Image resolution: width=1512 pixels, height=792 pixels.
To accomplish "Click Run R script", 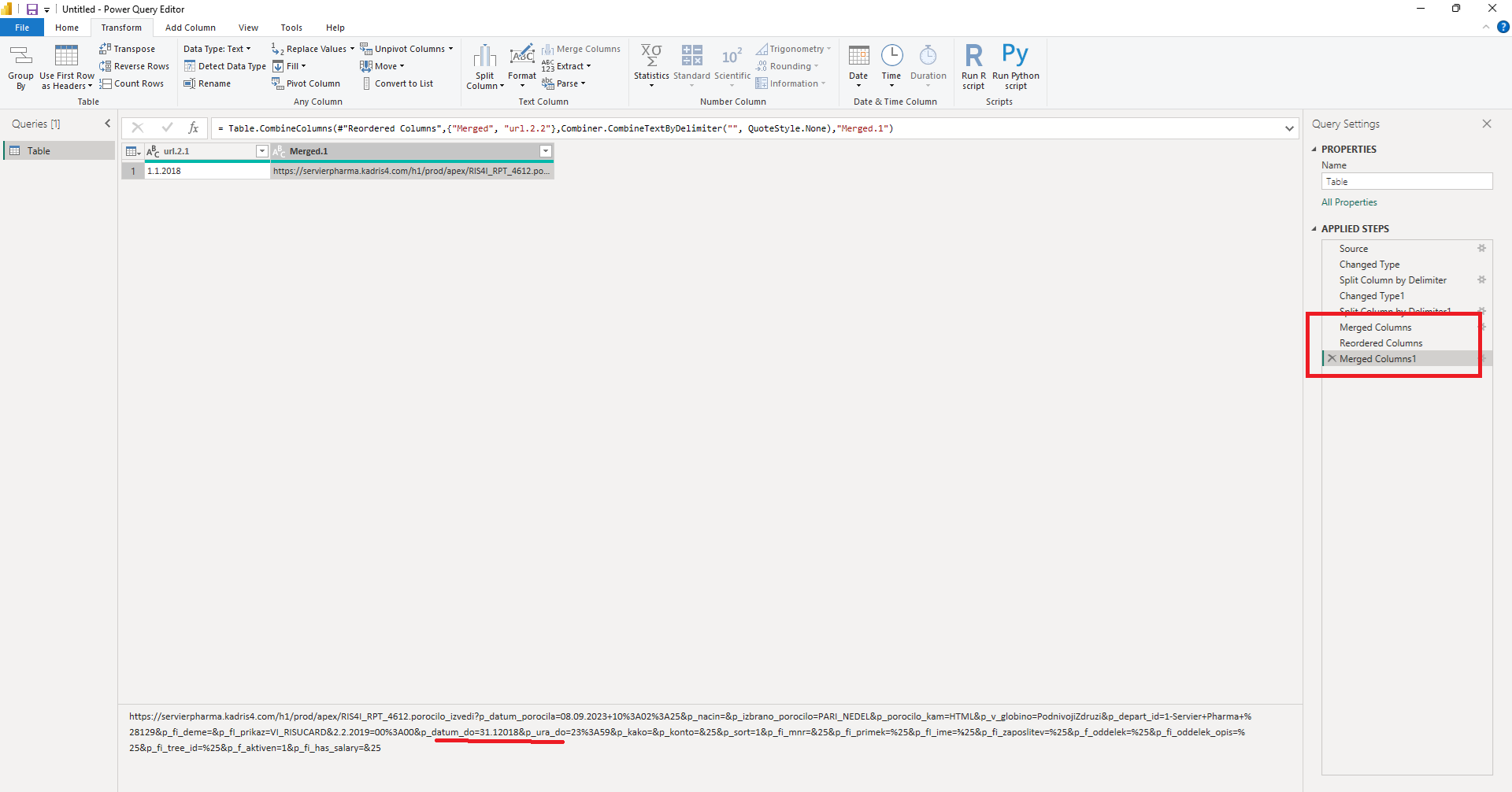I will [973, 67].
